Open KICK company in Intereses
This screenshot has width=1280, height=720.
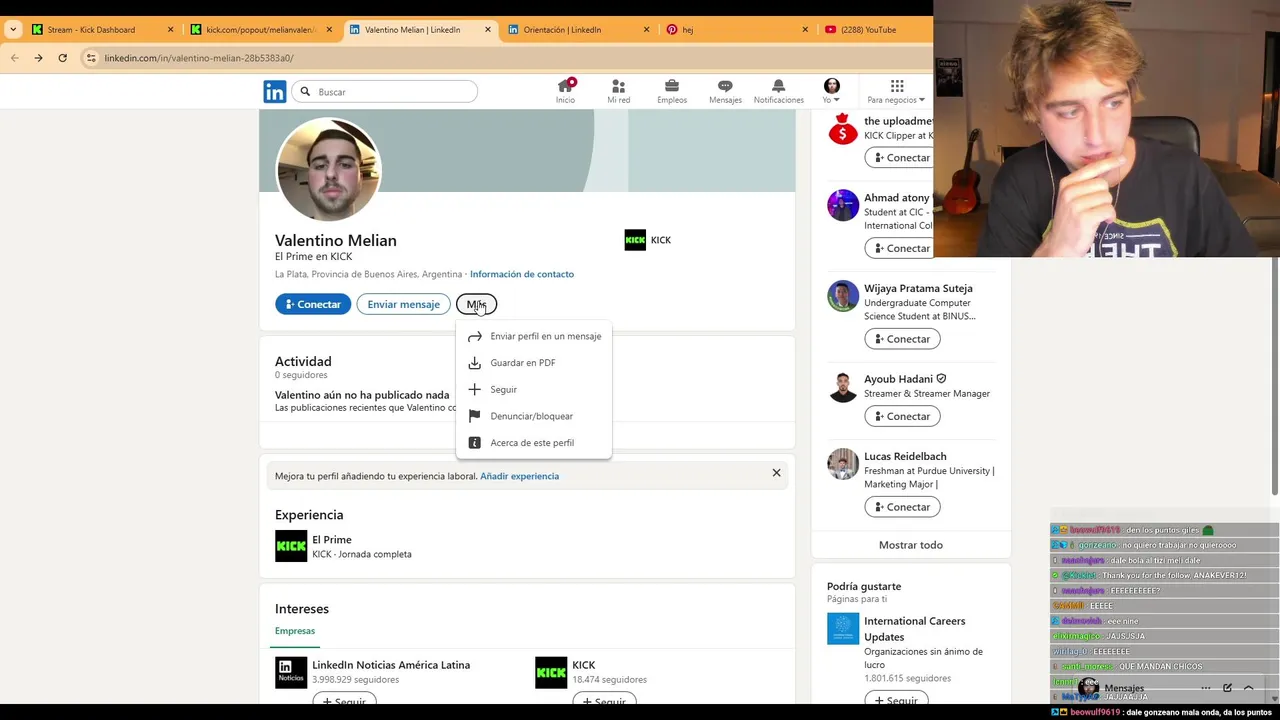(x=584, y=665)
